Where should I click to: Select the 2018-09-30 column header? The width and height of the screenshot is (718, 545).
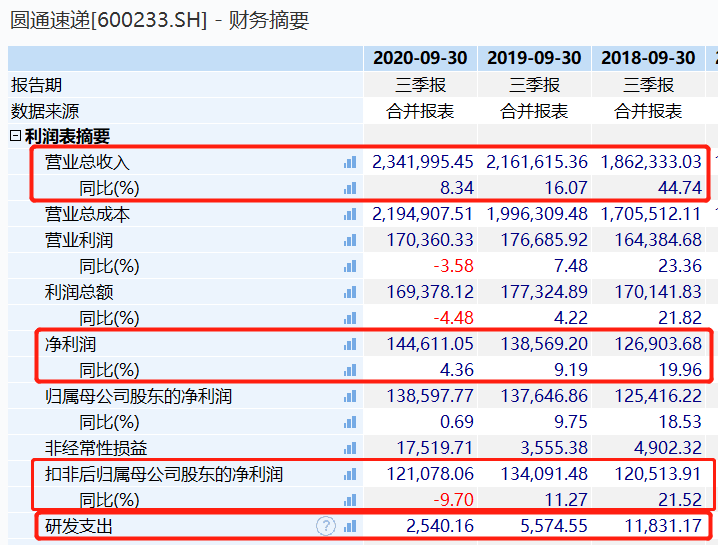[648, 58]
